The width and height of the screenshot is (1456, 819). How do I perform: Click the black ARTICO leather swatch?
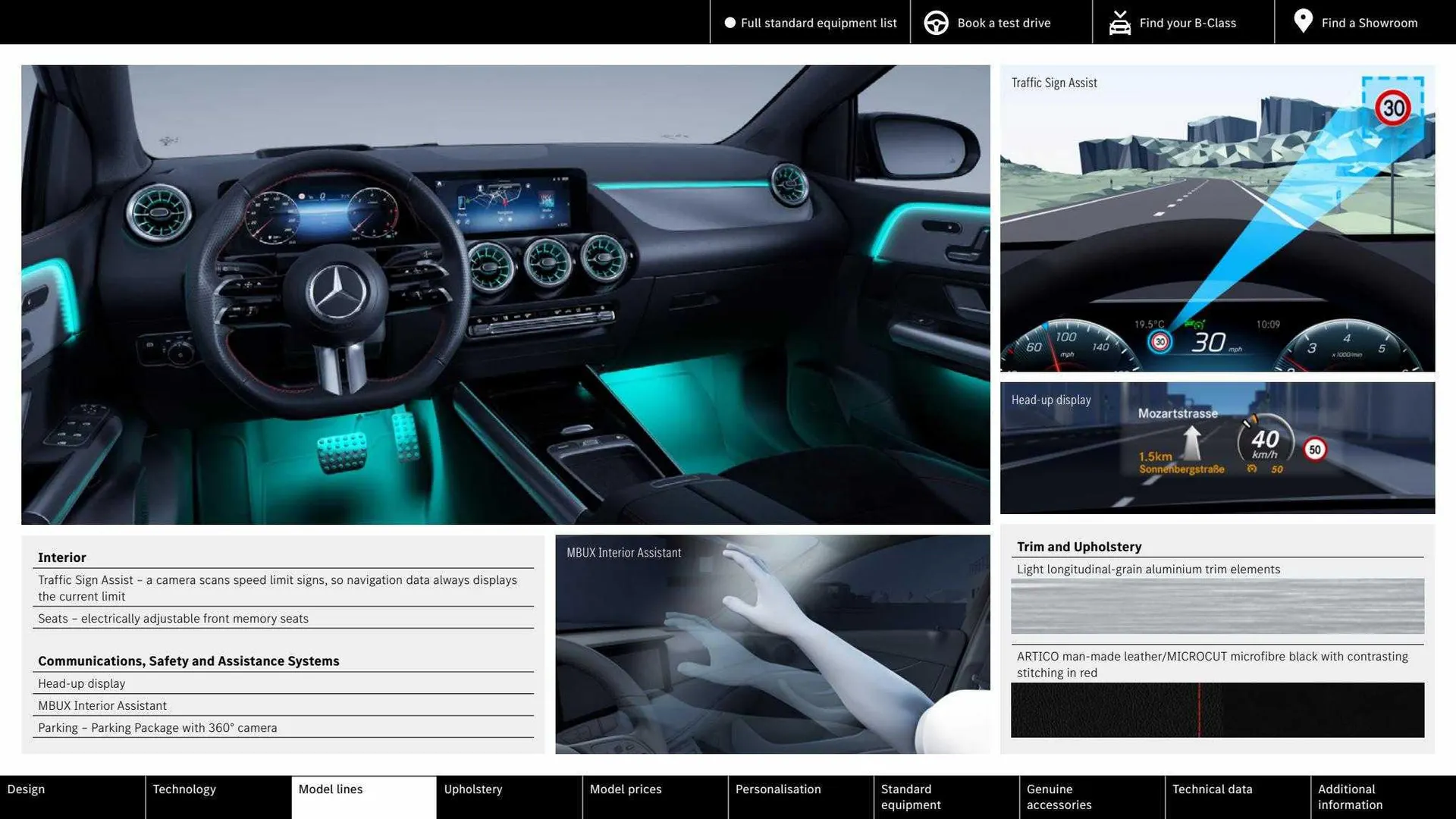(1217, 710)
